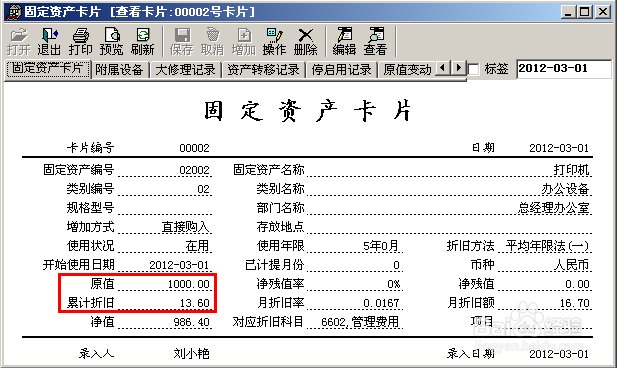Click the 录入人 value 刘小艳
Screen dimensions: 617x368
point(192,353)
